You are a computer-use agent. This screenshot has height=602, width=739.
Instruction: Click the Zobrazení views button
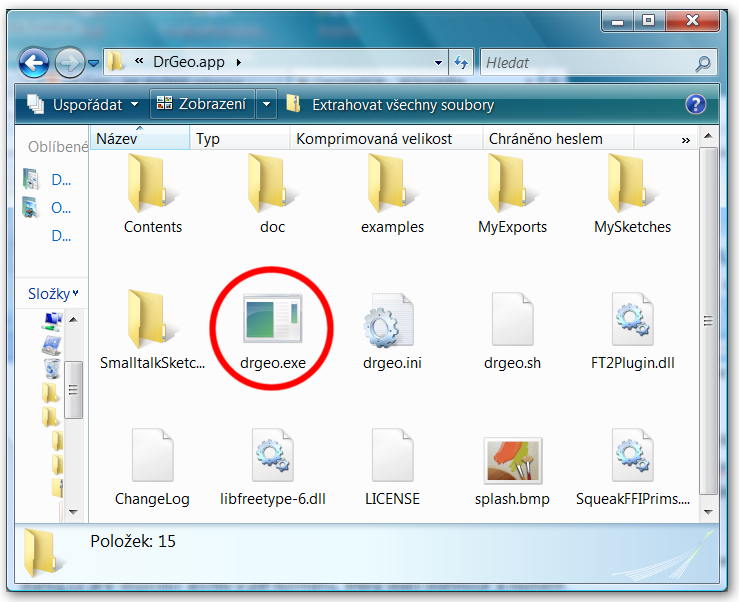point(202,104)
